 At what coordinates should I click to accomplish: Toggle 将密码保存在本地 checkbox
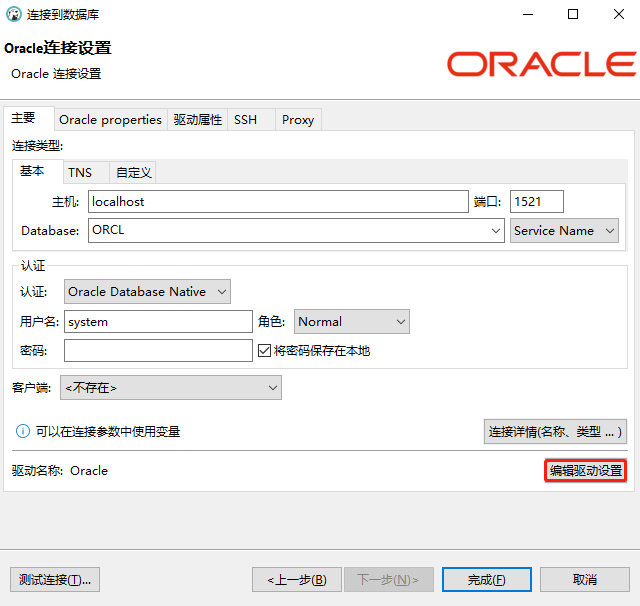pos(264,350)
